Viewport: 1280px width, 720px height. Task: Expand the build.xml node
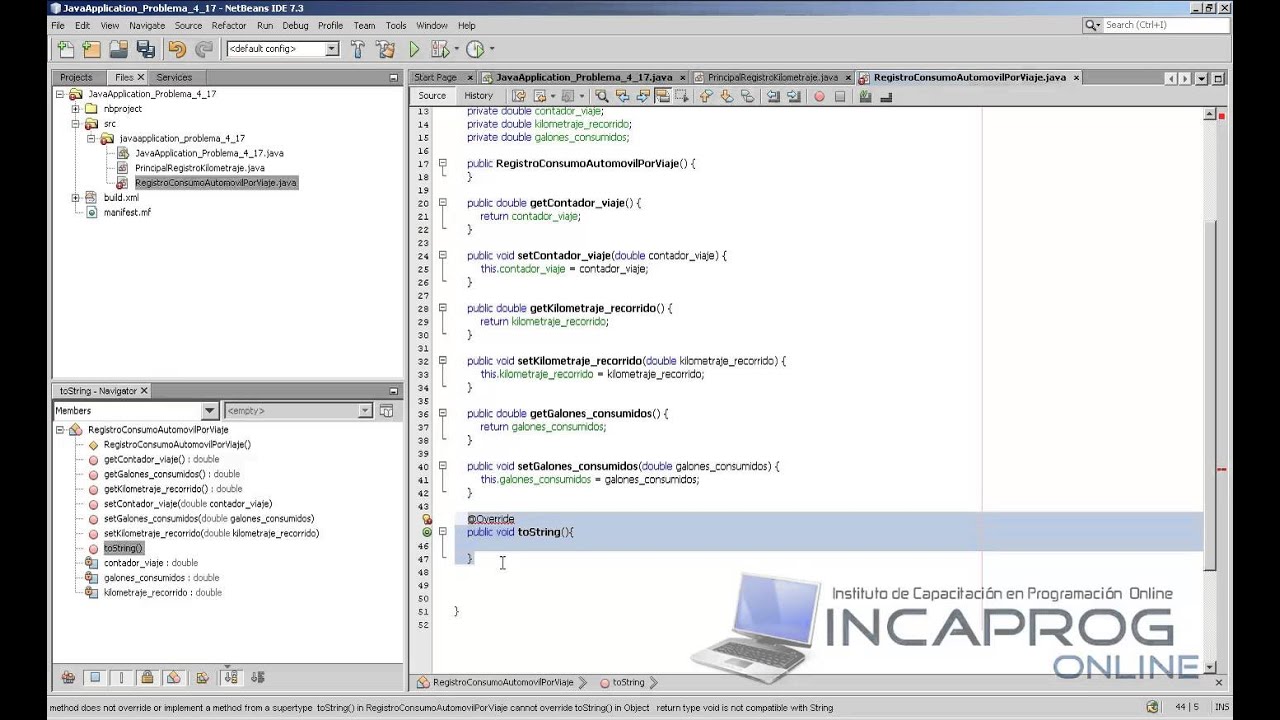[x=75, y=198]
